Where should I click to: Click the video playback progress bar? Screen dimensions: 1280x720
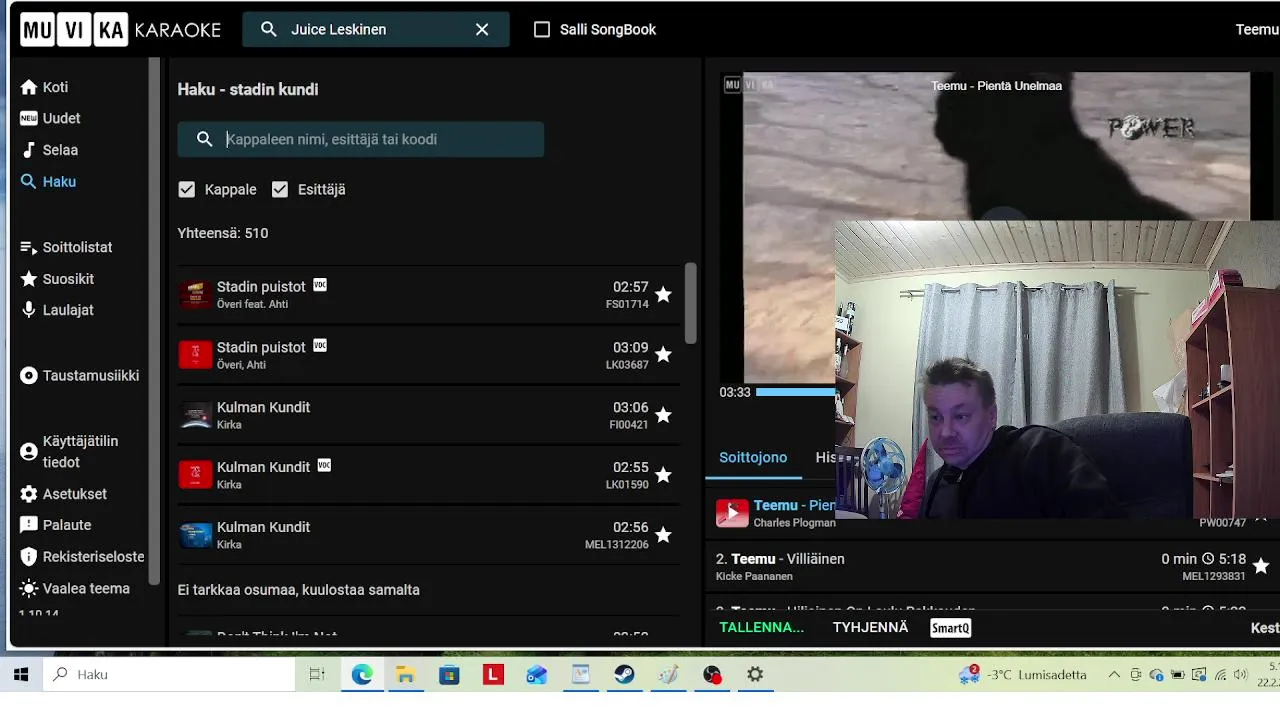pyautogui.click(x=795, y=392)
